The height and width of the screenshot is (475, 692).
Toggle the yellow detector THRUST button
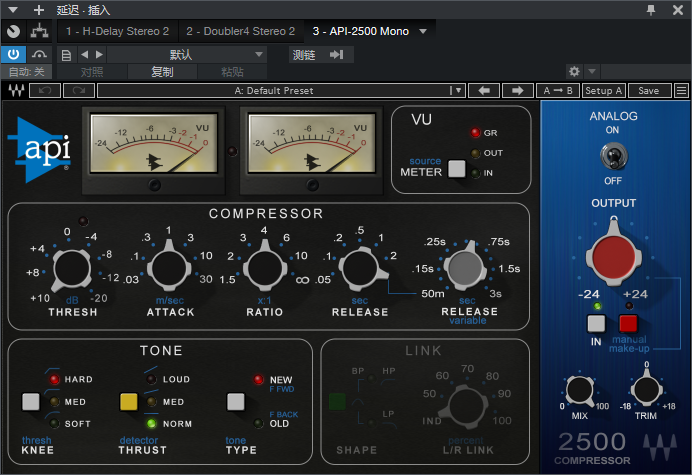pyautogui.click(x=128, y=402)
